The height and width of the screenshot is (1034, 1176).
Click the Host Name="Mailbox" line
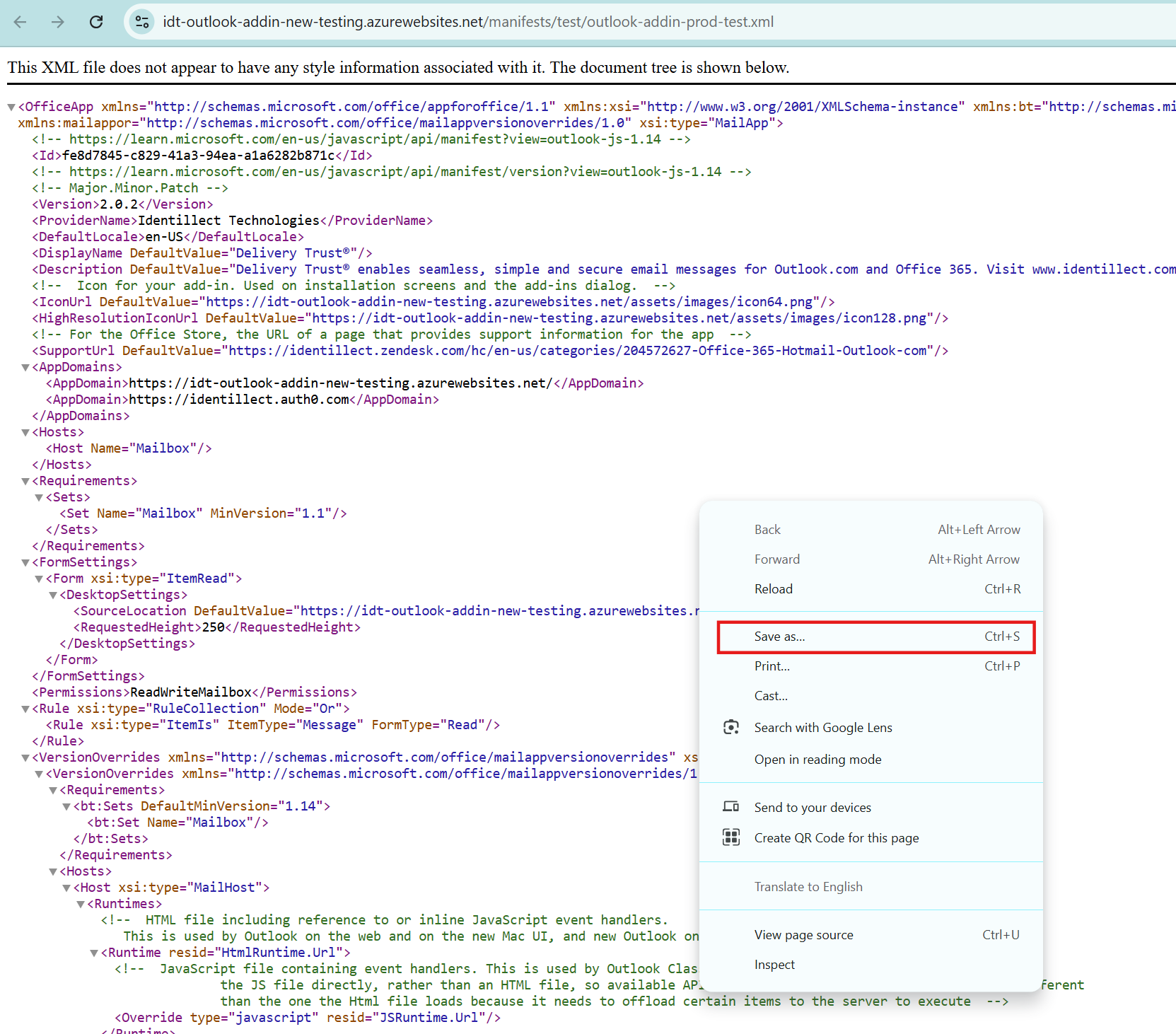click(129, 448)
